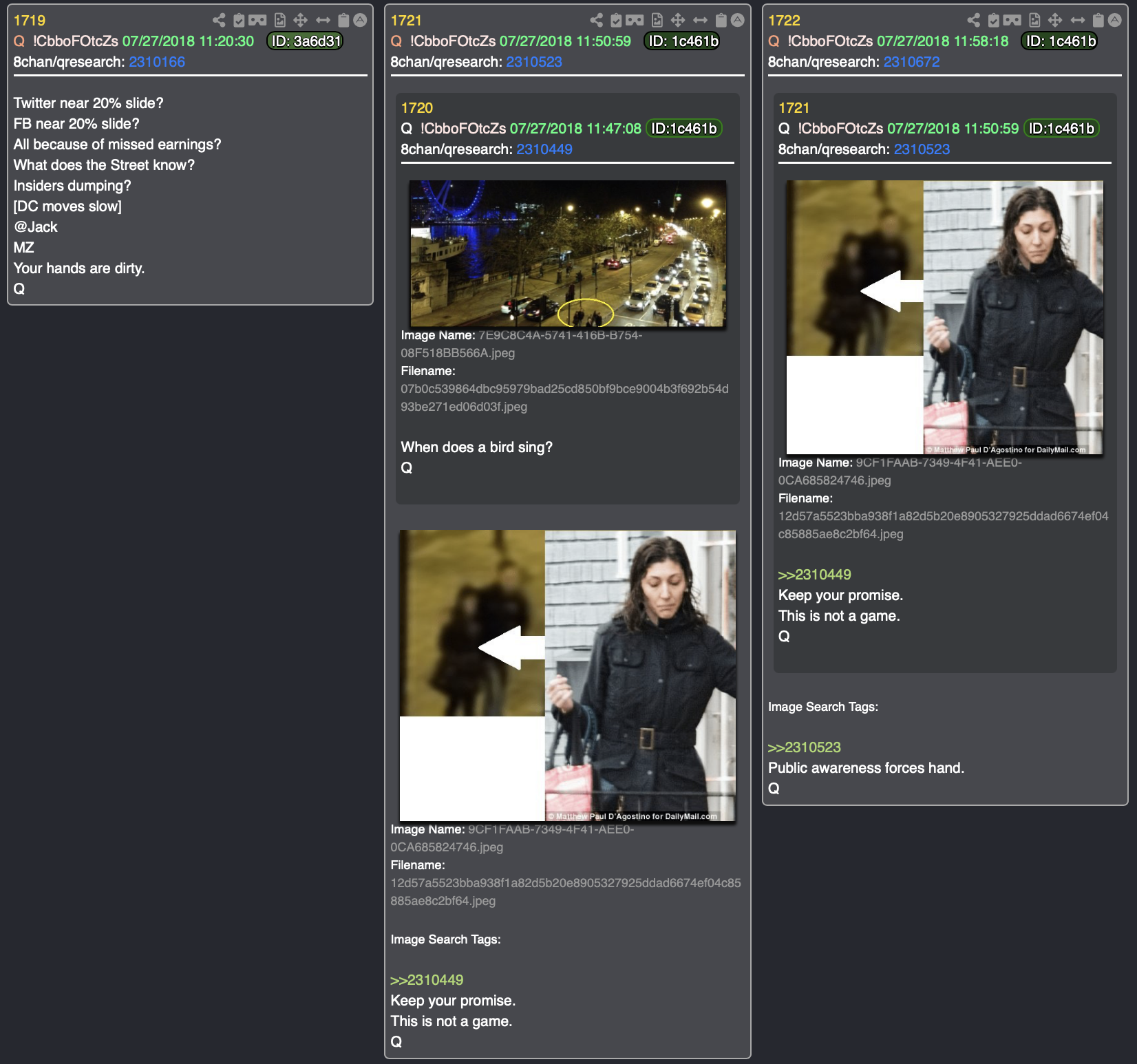Screen dimensions: 1137x1064
Task: Click the clipboard-check icon on top-level post 1721
Action: pyautogui.click(x=617, y=20)
